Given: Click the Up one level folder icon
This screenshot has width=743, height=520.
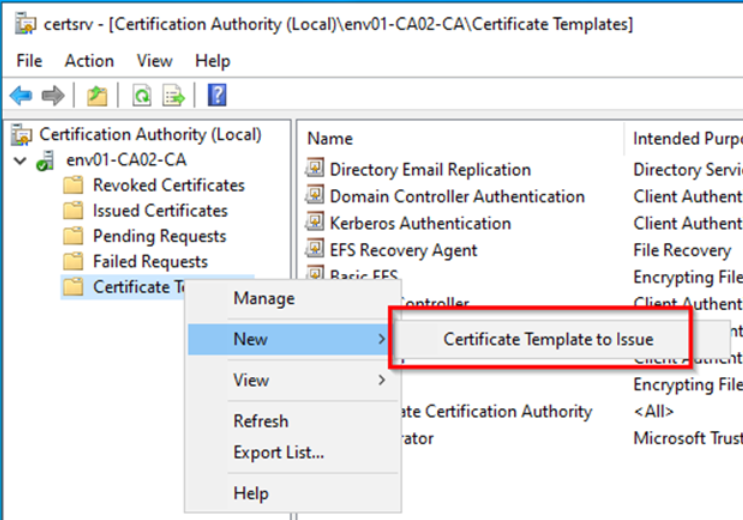Looking at the screenshot, I should (x=97, y=96).
